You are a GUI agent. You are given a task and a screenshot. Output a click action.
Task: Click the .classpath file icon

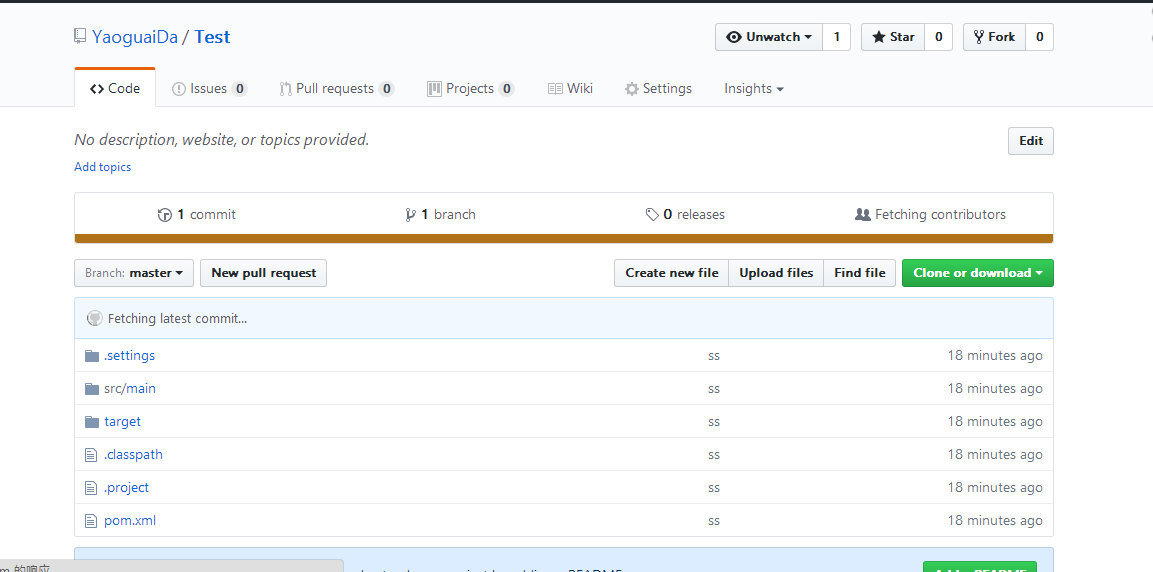[92, 455]
